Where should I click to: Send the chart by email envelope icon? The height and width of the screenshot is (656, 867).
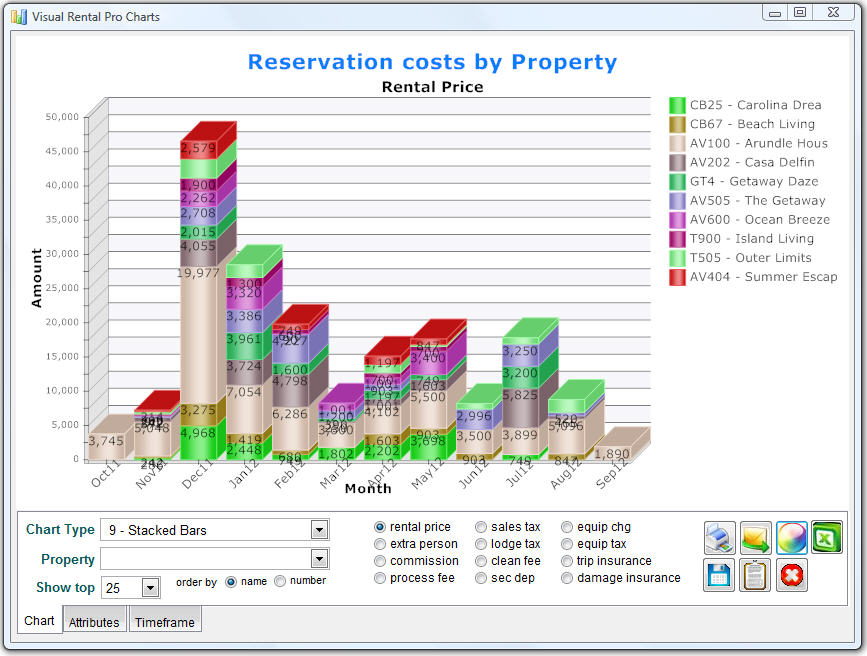click(x=755, y=537)
